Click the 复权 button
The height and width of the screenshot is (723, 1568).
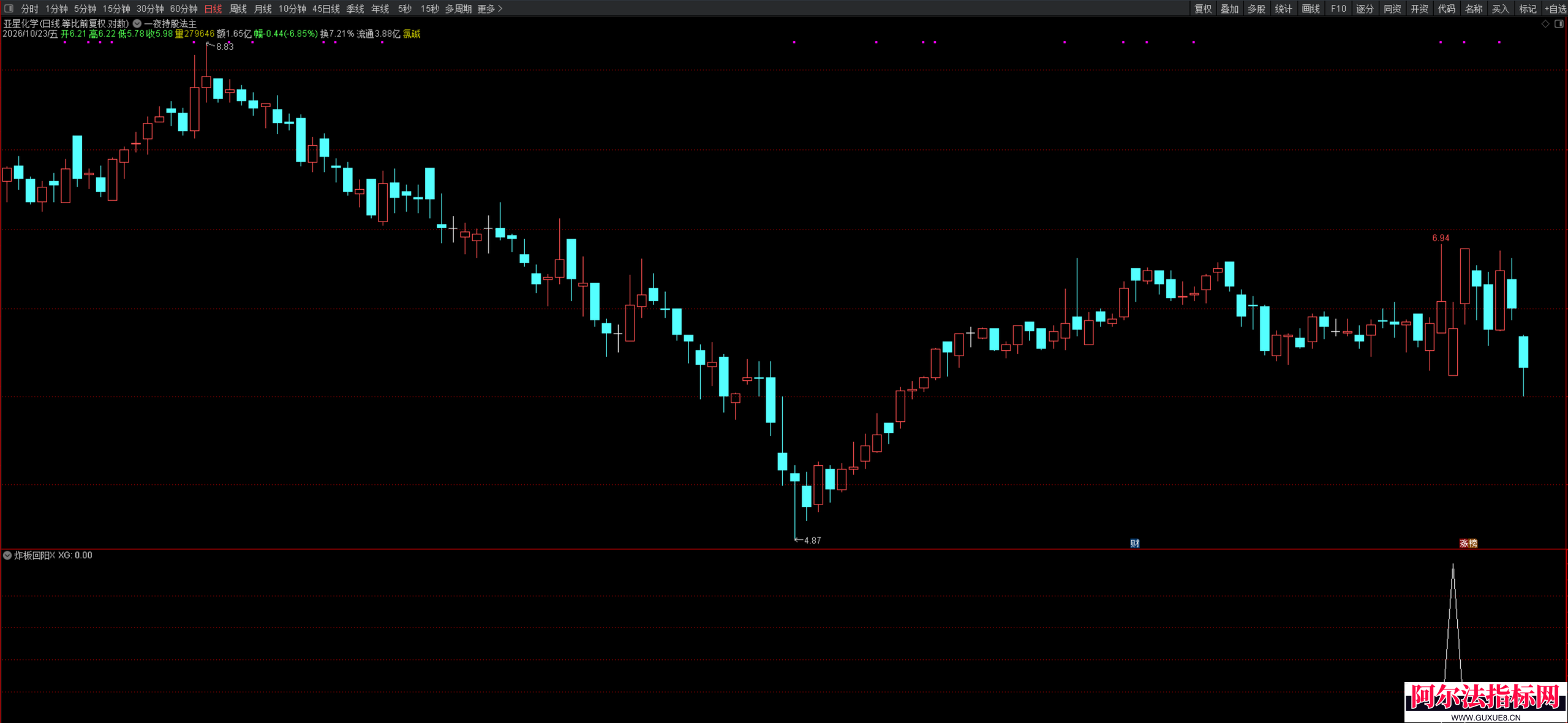coord(1203,9)
